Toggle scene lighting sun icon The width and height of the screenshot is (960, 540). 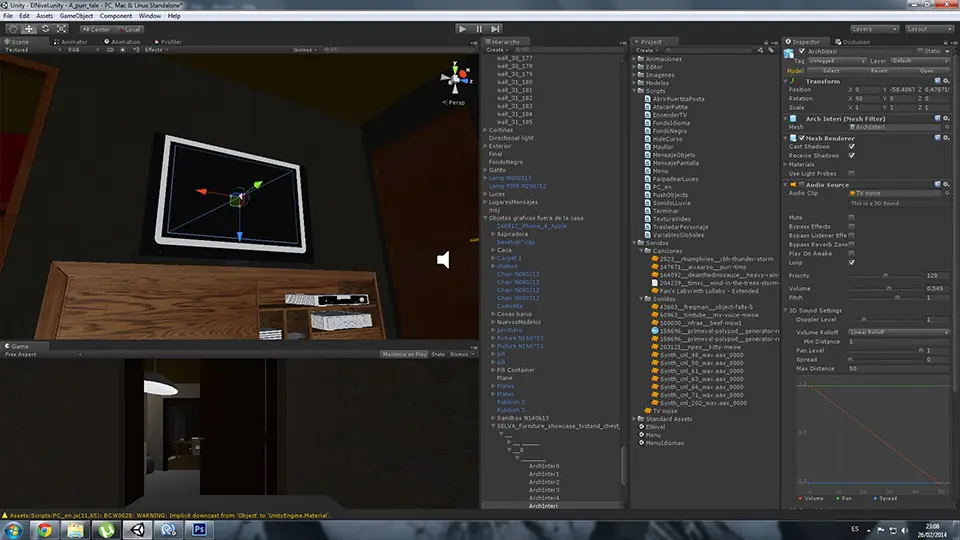point(122,50)
